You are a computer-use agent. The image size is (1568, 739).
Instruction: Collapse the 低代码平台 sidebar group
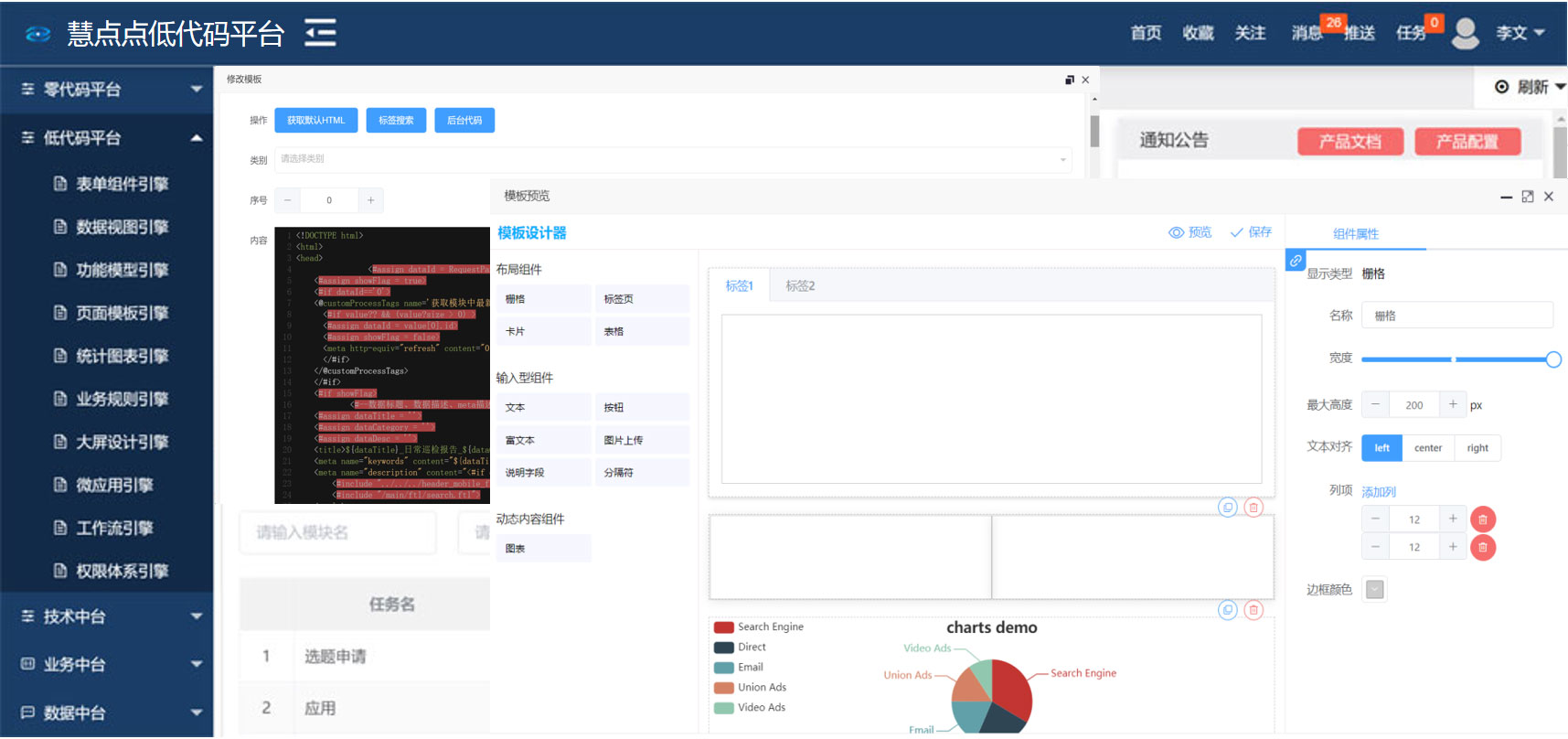[197, 138]
